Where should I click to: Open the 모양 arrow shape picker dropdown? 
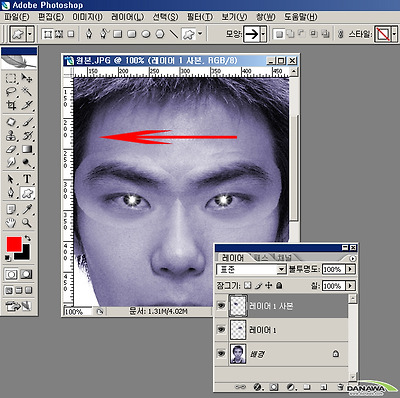coord(263,34)
